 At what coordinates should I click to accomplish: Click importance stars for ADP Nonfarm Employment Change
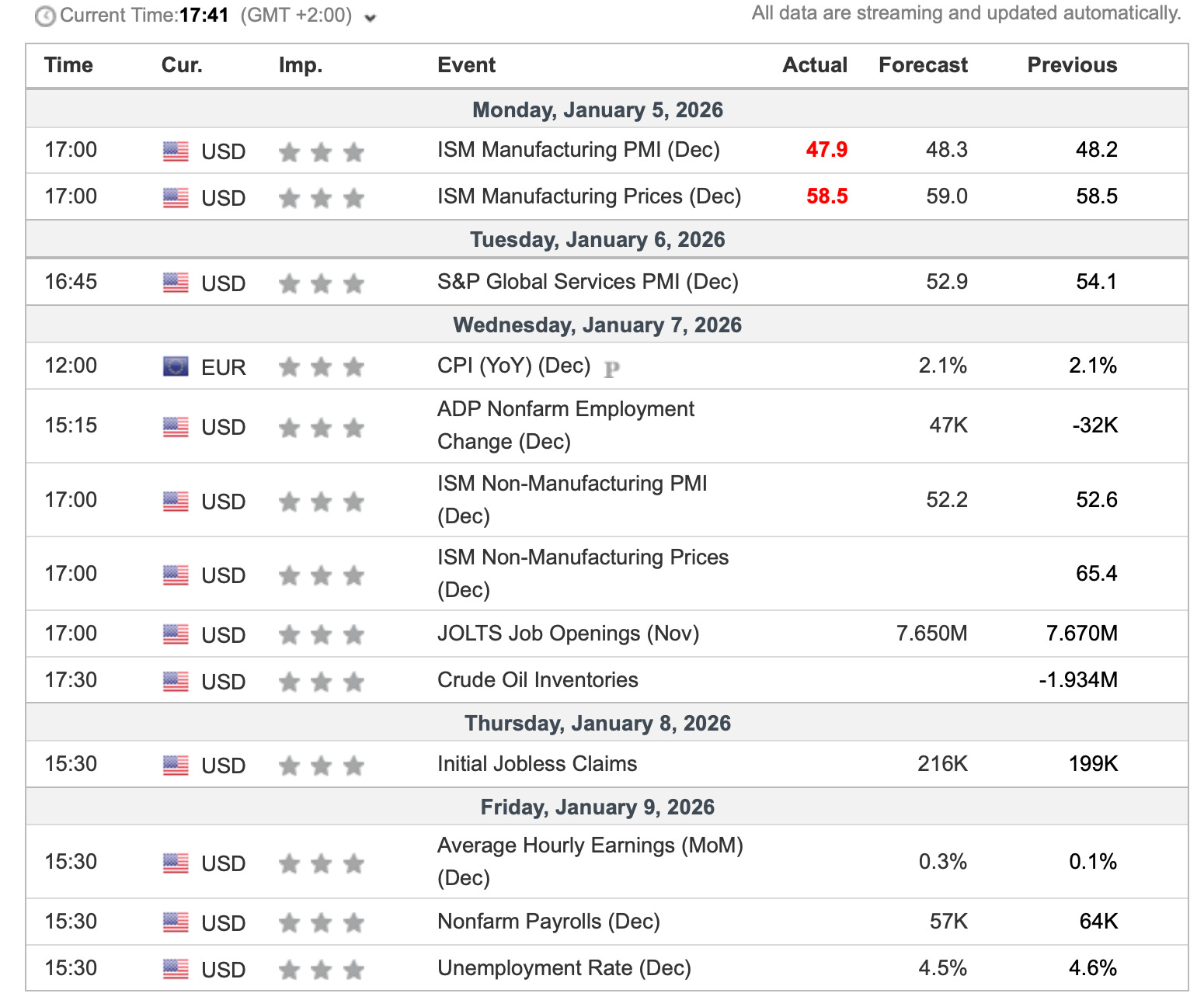pos(322,427)
